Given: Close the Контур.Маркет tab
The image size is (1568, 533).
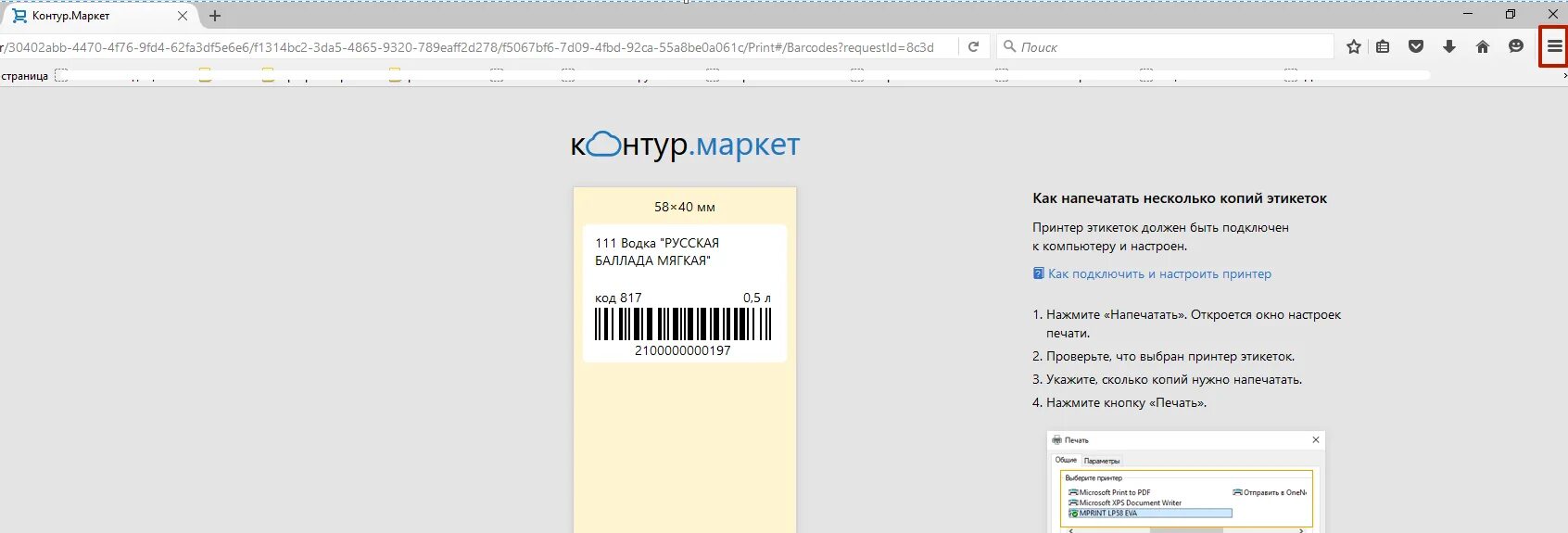Looking at the screenshot, I should [x=183, y=16].
